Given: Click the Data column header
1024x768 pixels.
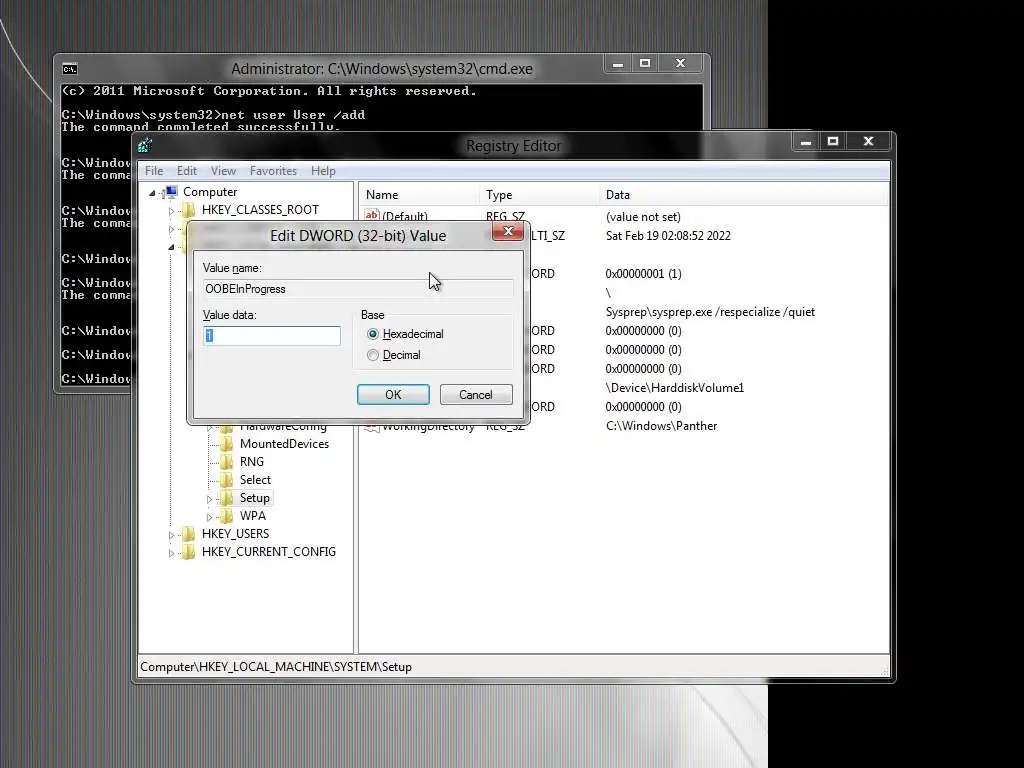Looking at the screenshot, I should coord(743,195).
